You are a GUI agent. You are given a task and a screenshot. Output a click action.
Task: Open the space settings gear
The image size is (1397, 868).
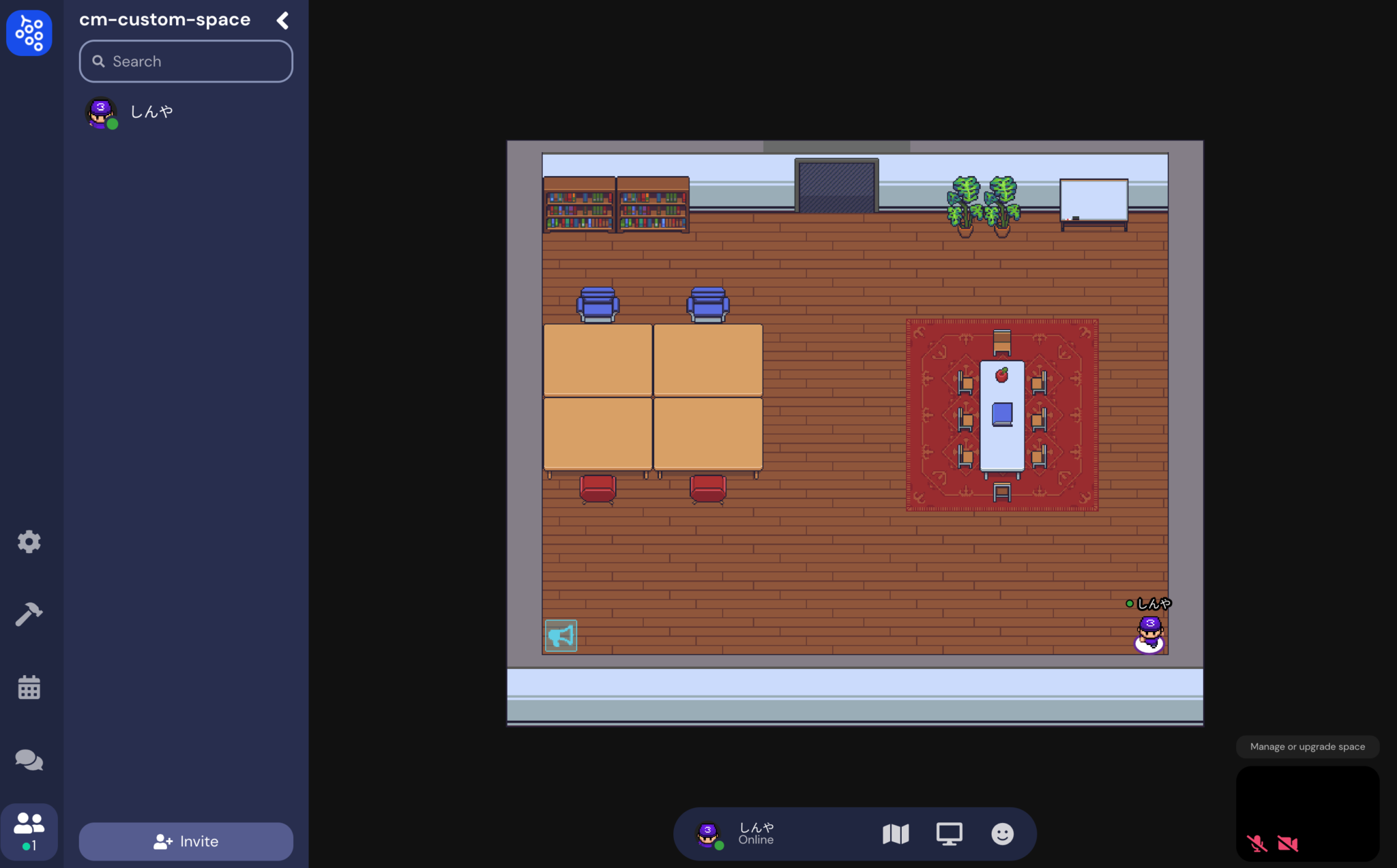[29, 541]
